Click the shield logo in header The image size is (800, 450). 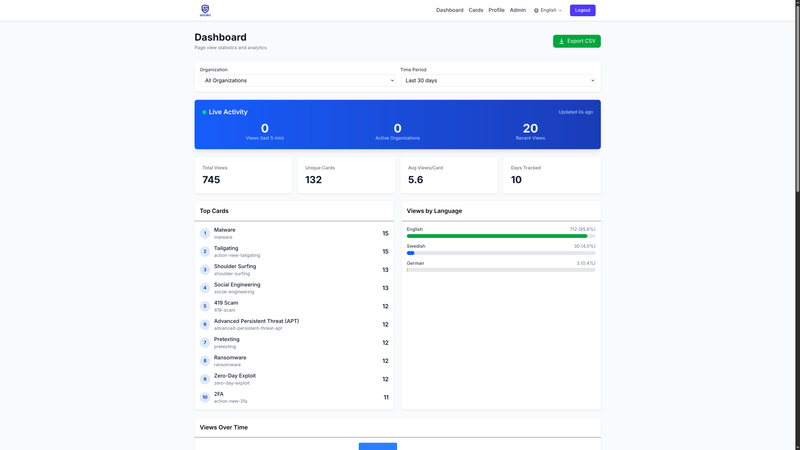[205, 10]
